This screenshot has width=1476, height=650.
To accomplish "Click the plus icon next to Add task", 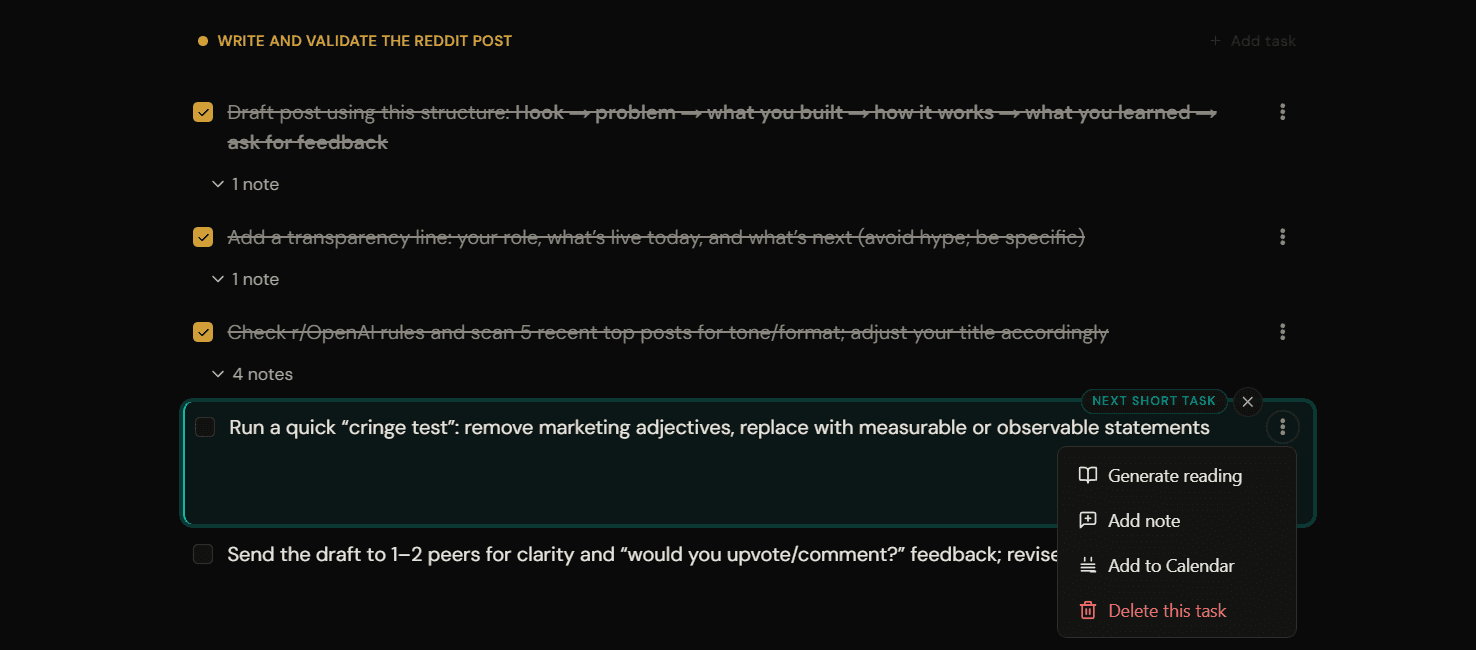I will [1214, 41].
